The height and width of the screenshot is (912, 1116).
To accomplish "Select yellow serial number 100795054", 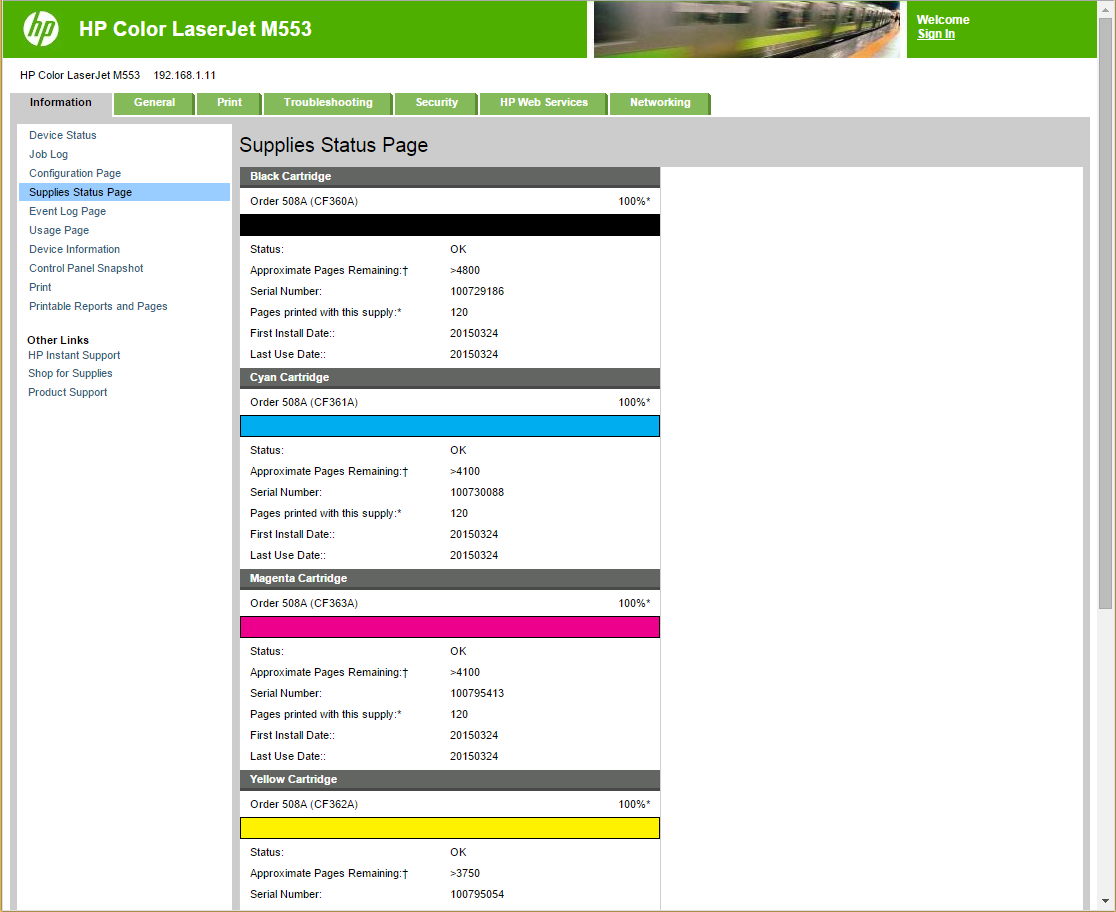I will coord(477,894).
